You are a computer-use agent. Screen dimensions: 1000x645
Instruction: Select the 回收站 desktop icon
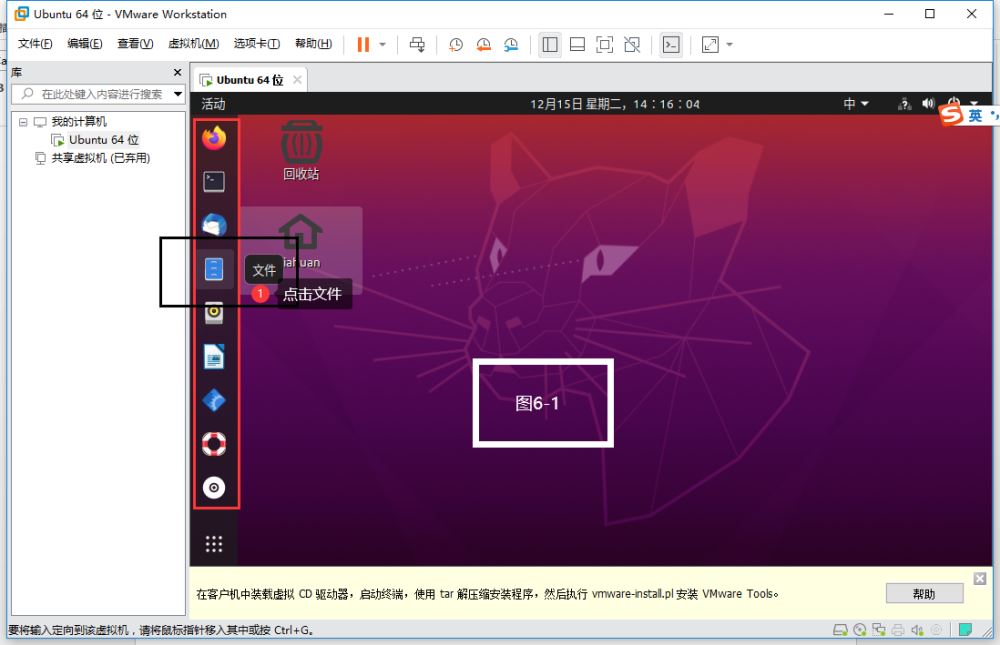pyautogui.click(x=301, y=151)
